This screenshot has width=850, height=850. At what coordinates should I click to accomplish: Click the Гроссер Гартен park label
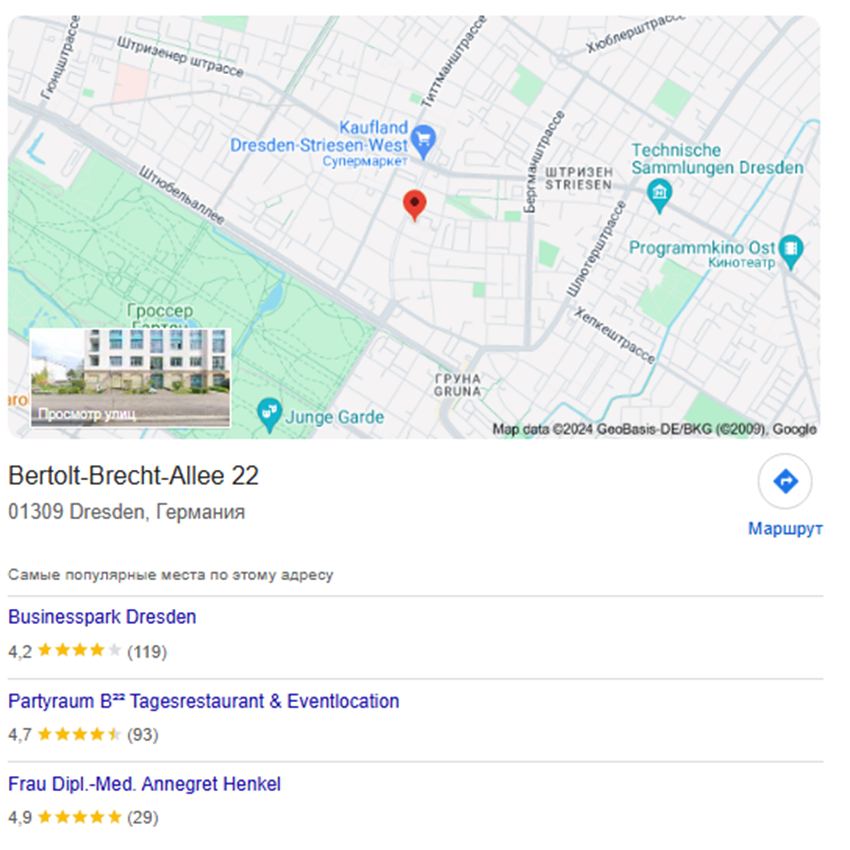coord(160,316)
